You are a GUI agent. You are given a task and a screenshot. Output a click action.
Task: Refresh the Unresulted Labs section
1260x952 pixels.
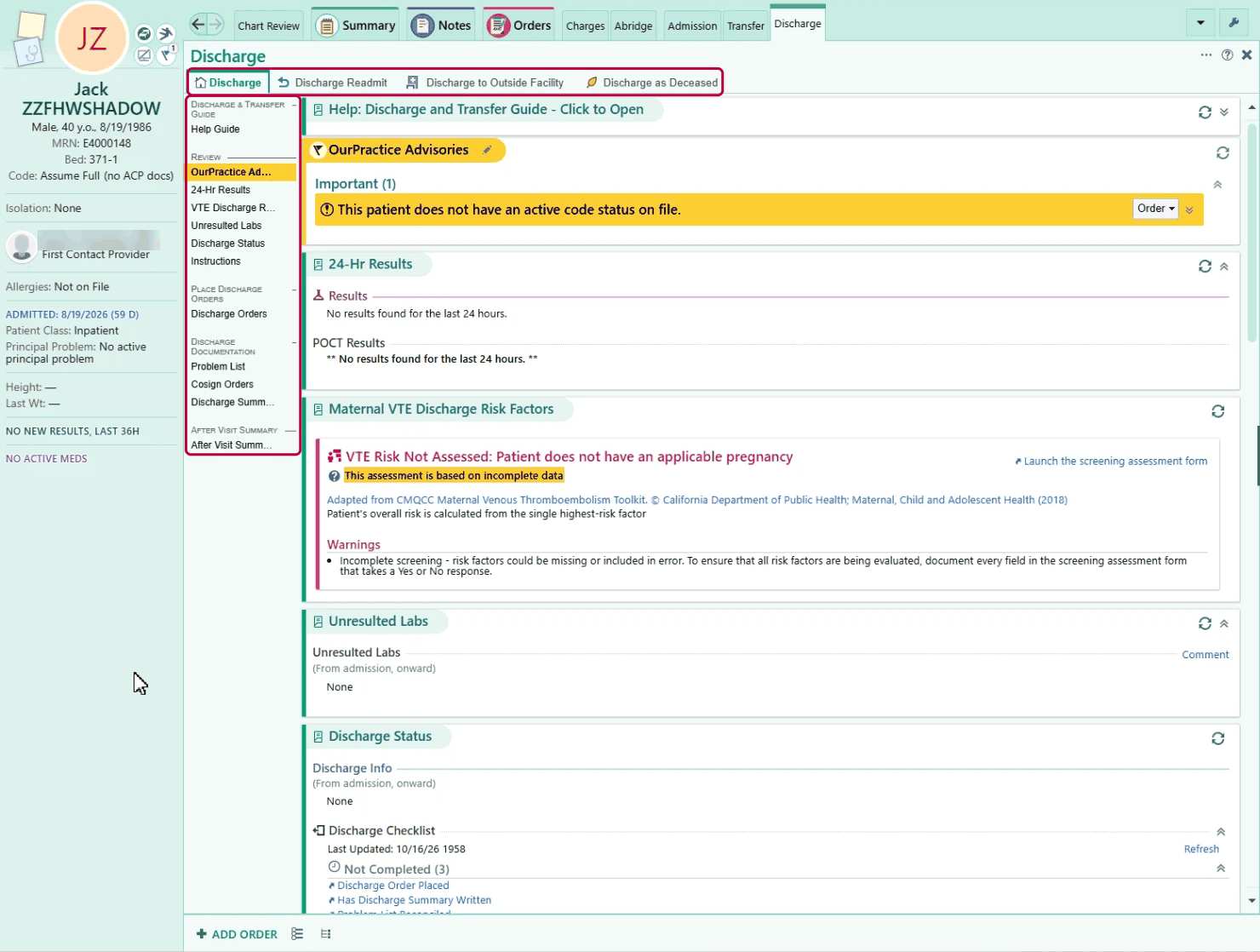1205,623
